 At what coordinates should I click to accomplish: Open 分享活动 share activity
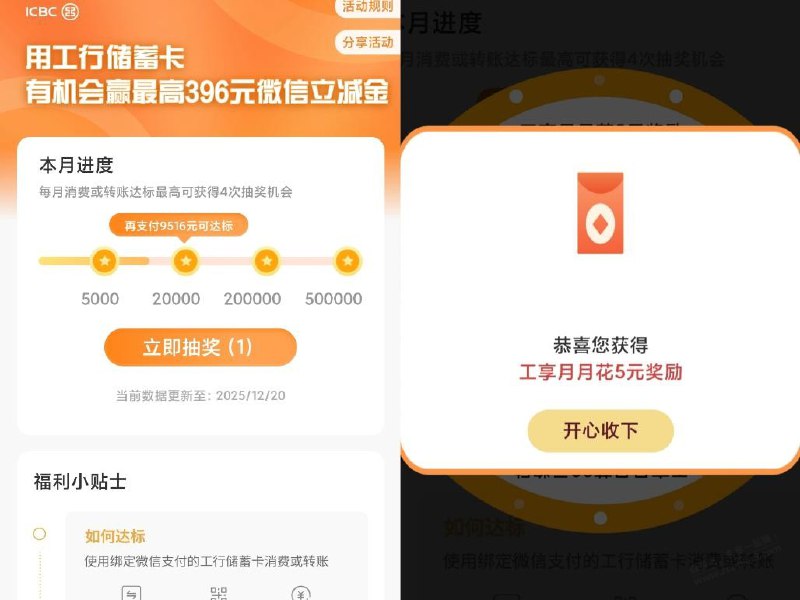(x=368, y=42)
